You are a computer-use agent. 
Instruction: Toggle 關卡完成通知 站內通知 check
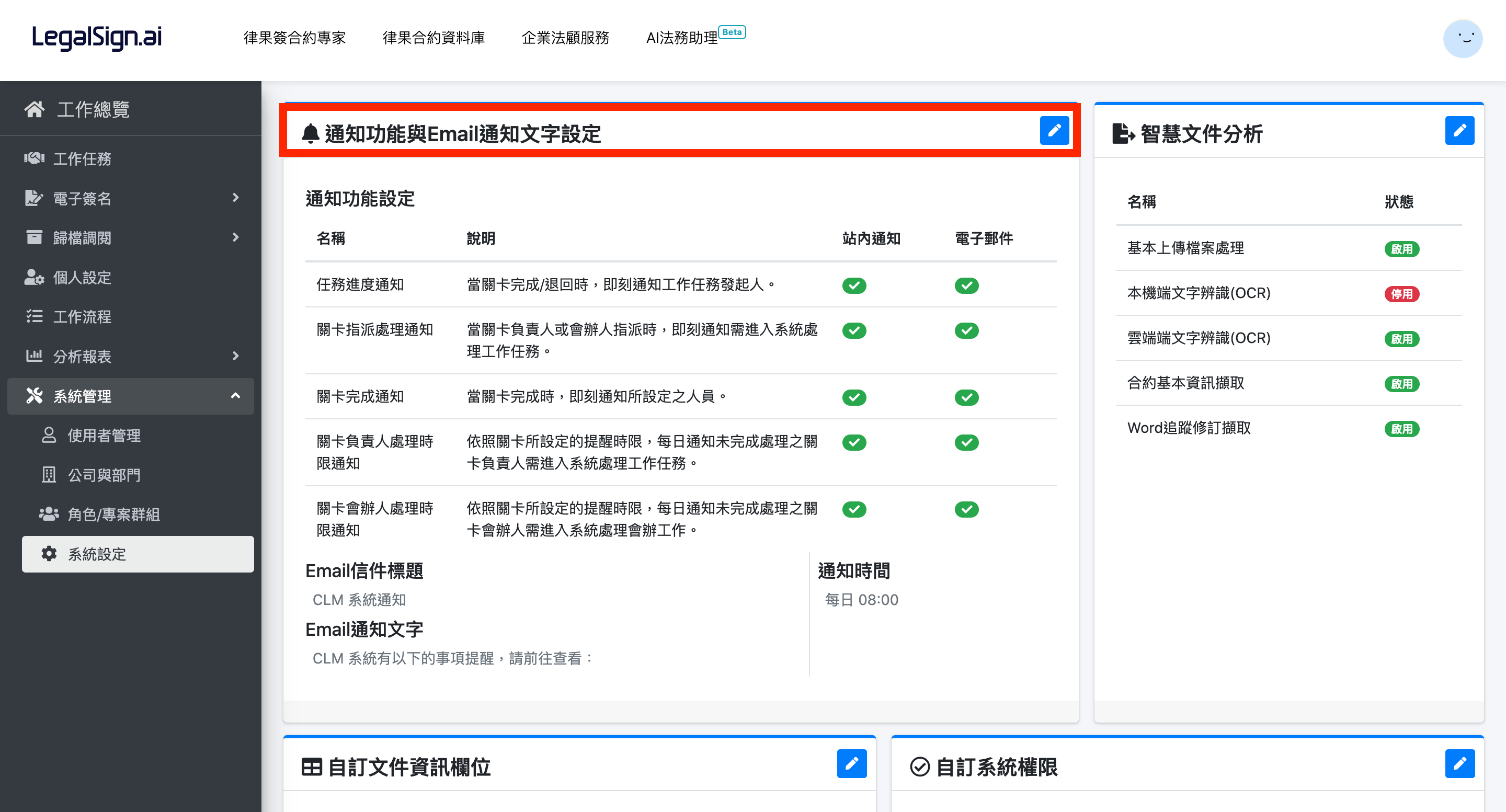[854, 397]
